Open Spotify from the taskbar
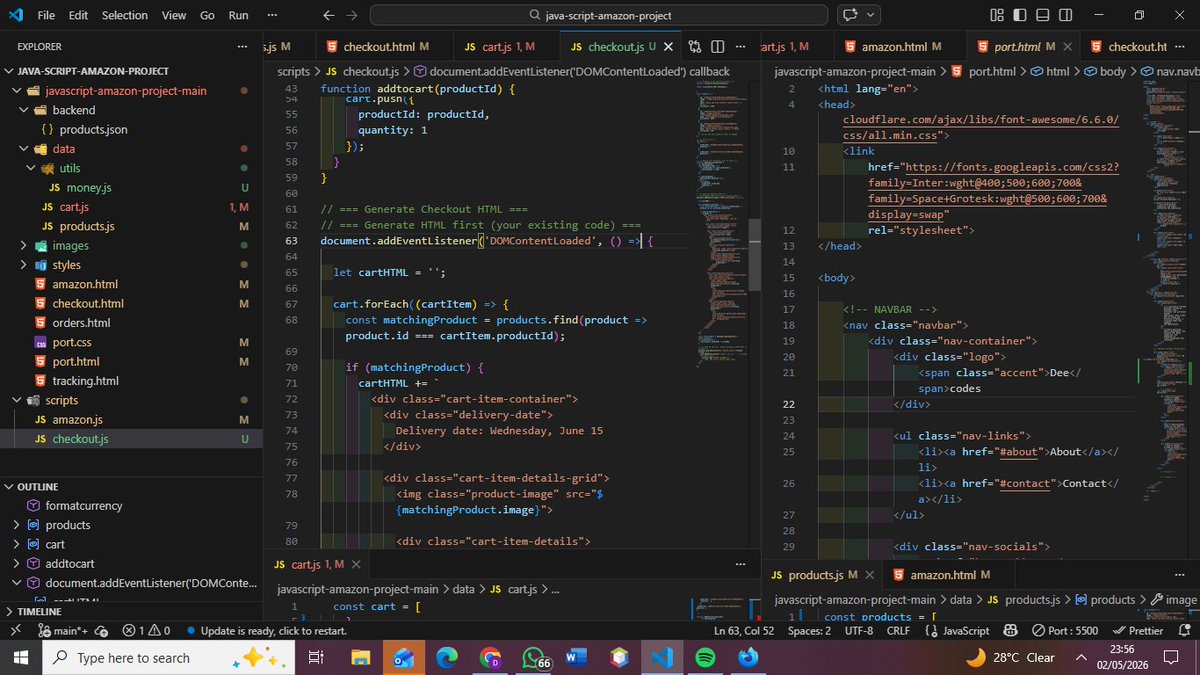This screenshot has width=1200, height=675. (704, 657)
